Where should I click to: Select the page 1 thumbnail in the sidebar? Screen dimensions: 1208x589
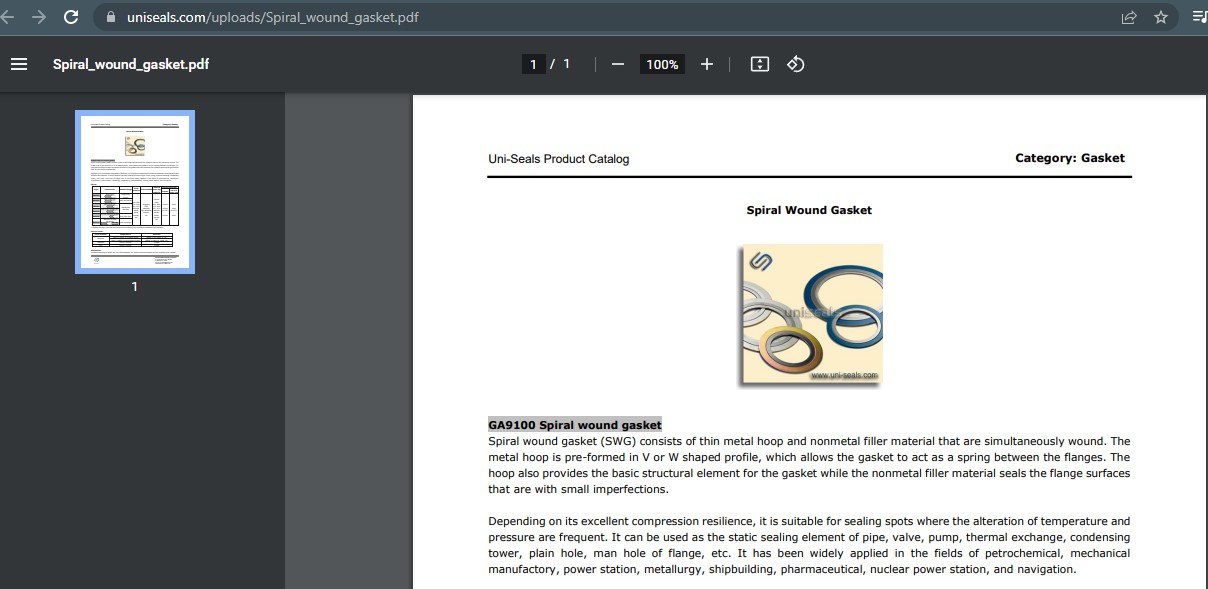point(135,192)
